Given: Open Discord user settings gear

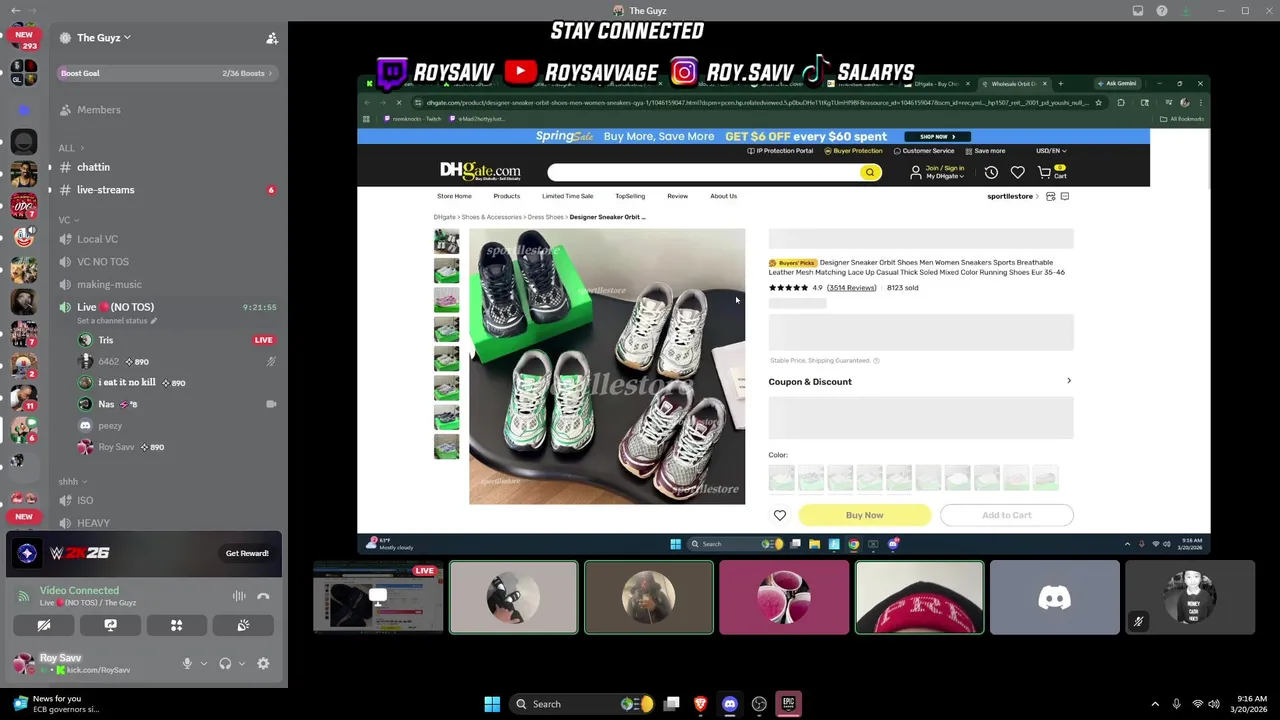Looking at the screenshot, I should coord(263,663).
